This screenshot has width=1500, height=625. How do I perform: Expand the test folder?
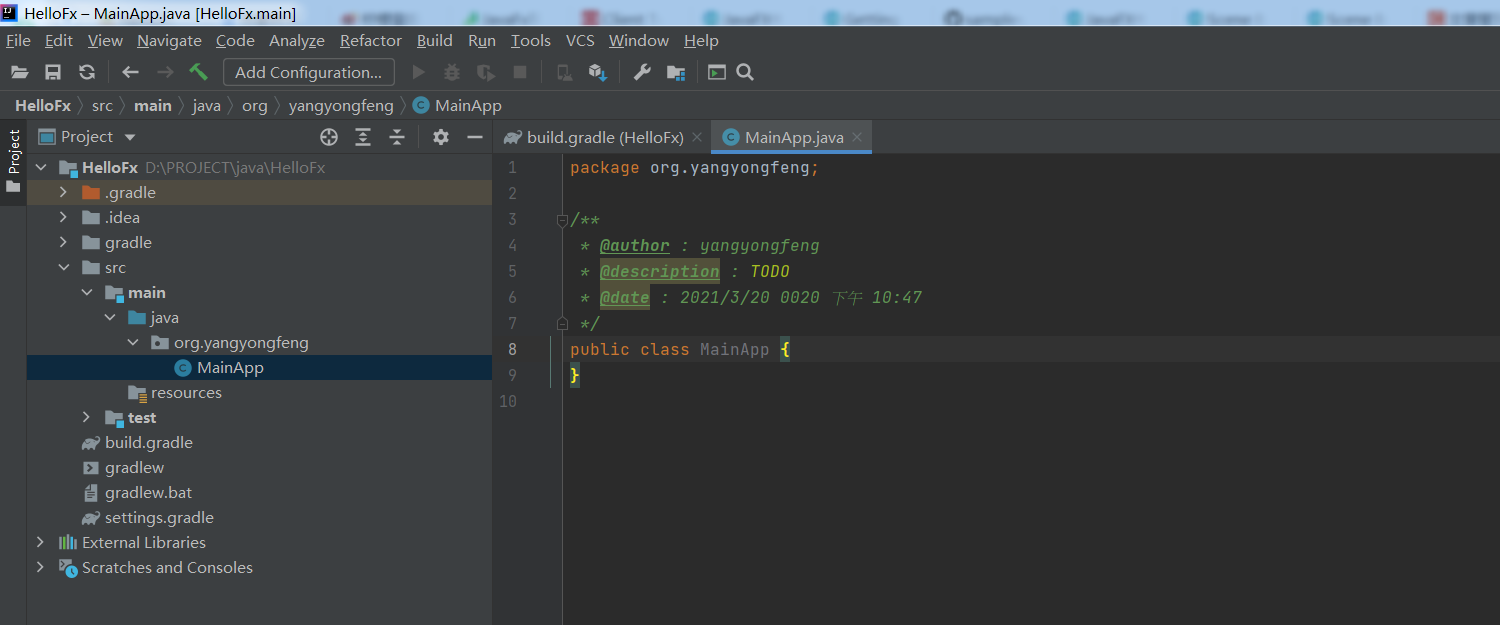click(87, 417)
